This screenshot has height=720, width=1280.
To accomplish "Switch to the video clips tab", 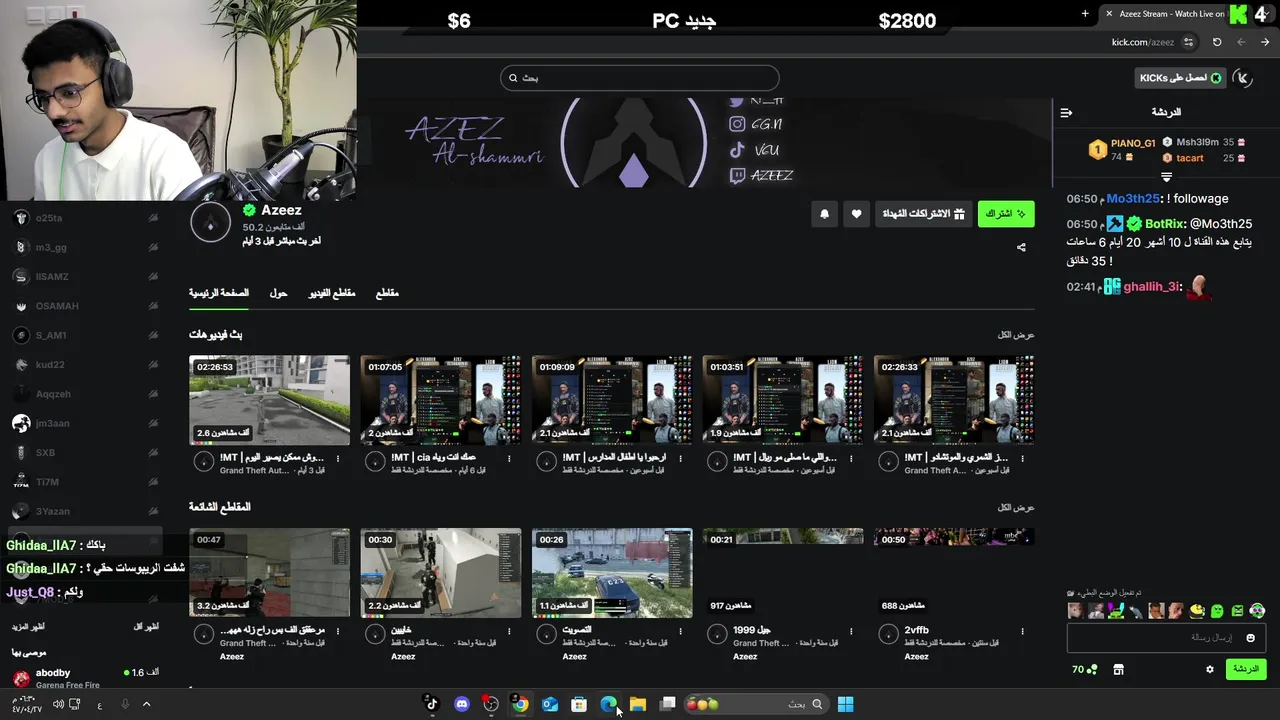I will (331, 293).
